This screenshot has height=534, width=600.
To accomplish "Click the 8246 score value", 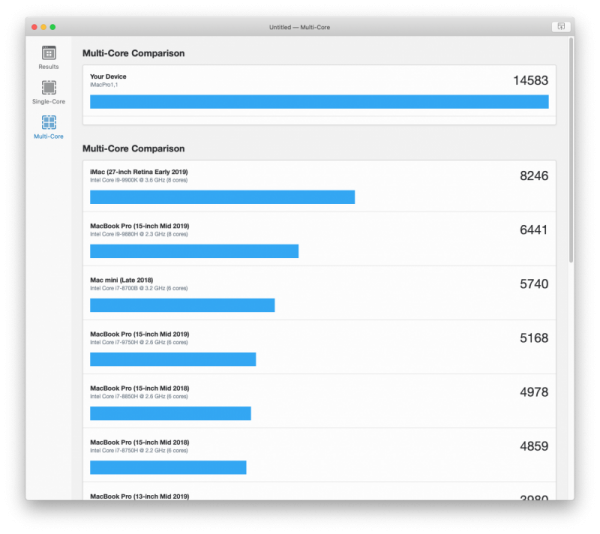I will click(x=534, y=176).
